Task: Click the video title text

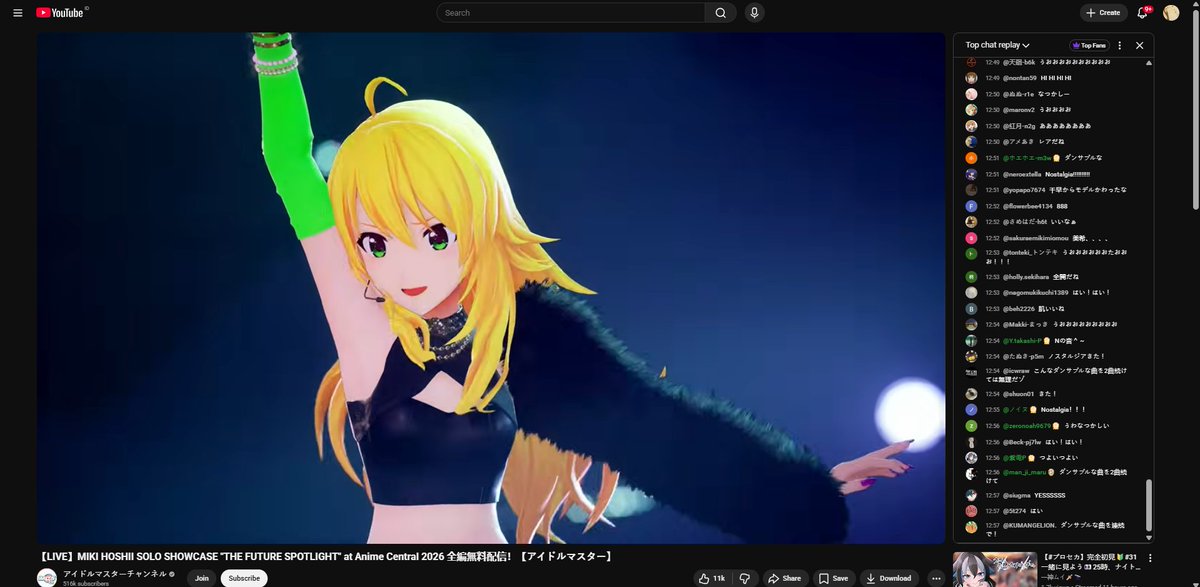Action: point(325,556)
